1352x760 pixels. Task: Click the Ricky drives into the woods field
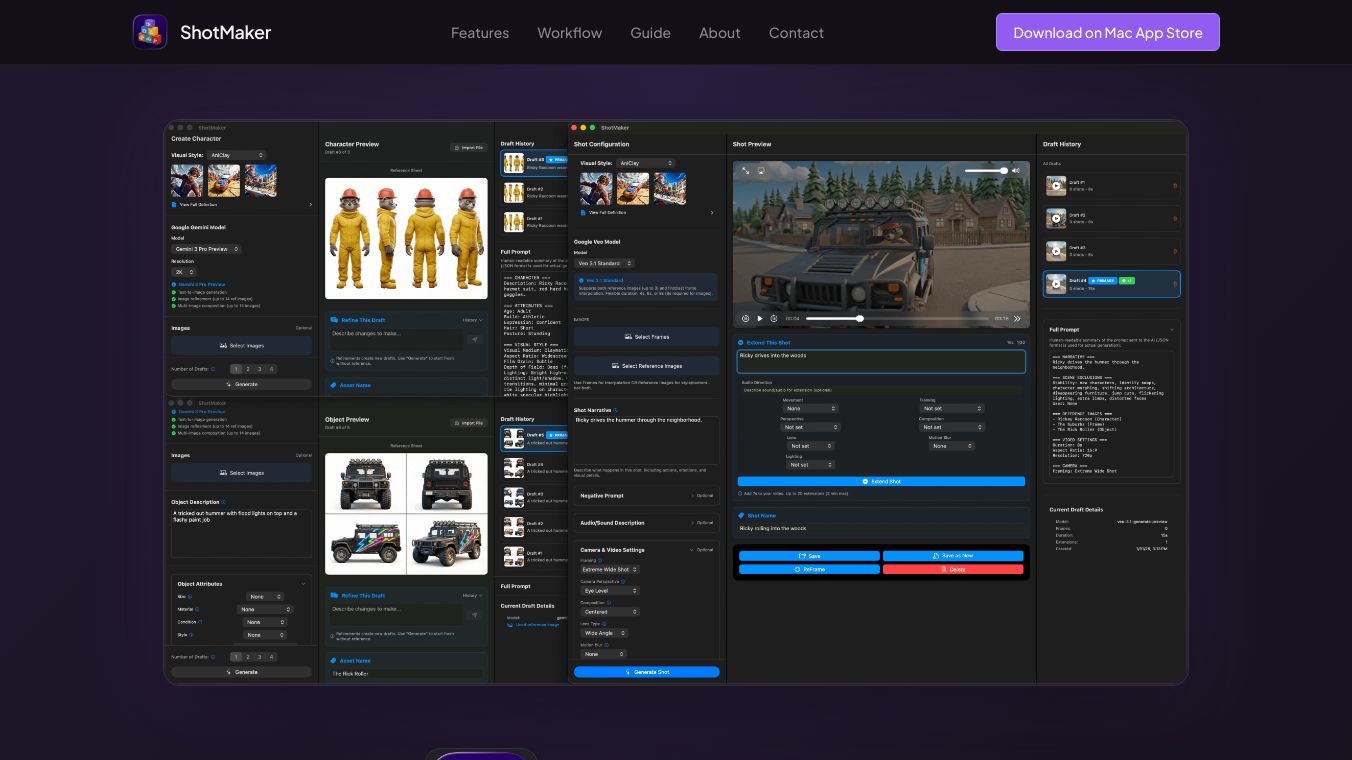click(x=881, y=361)
